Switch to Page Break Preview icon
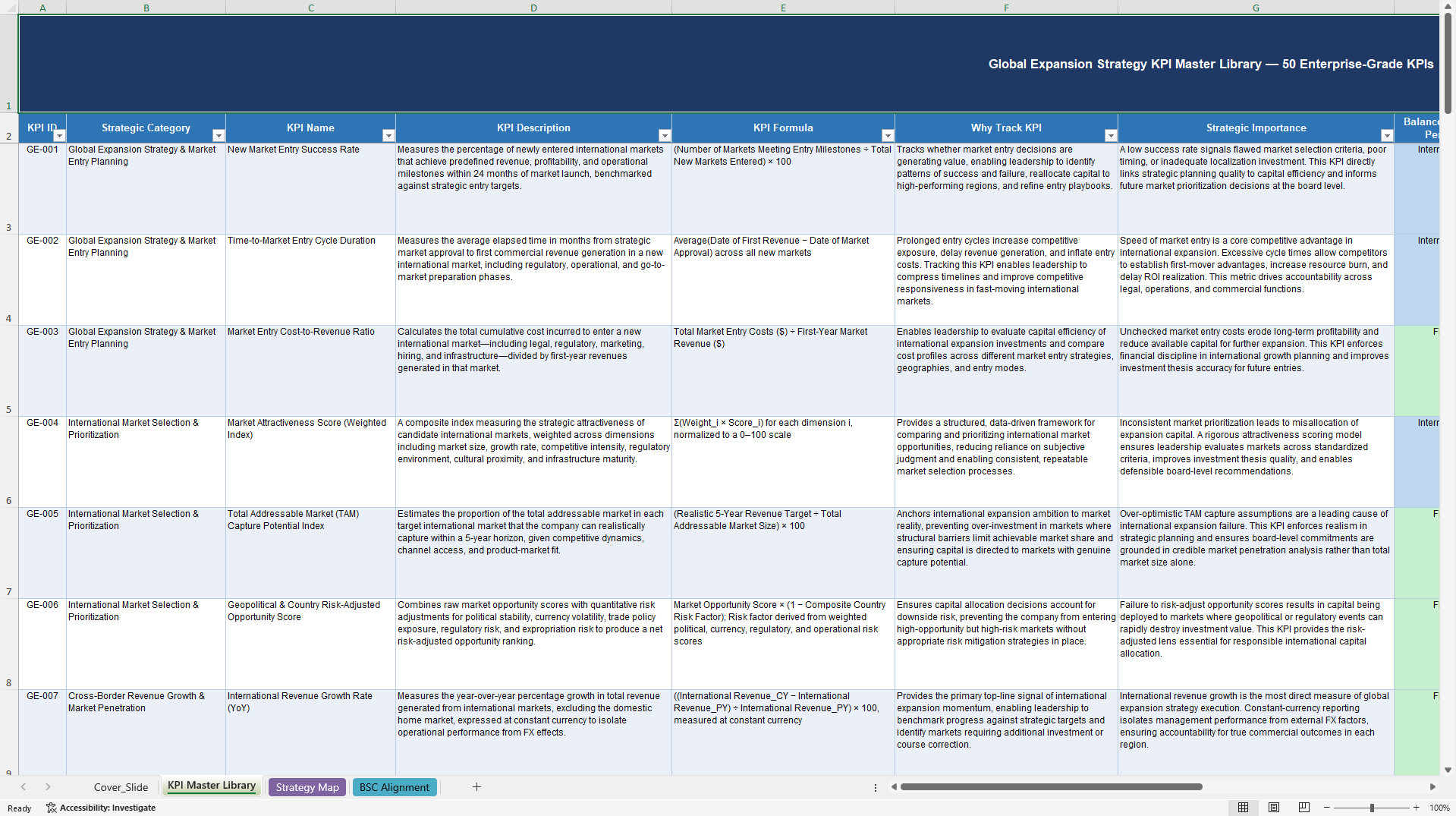Image resolution: width=1456 pixels, height=816 pixels. pyautogui.click(x=1304, y=808)
